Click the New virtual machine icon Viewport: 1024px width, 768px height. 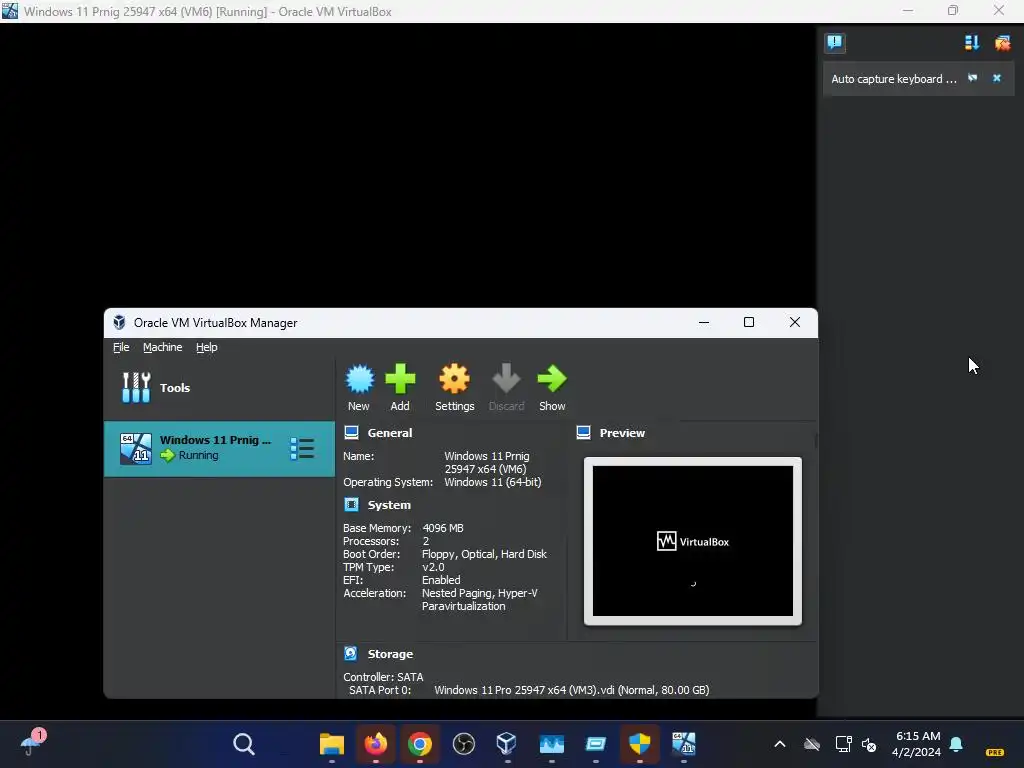click(359, 379)
